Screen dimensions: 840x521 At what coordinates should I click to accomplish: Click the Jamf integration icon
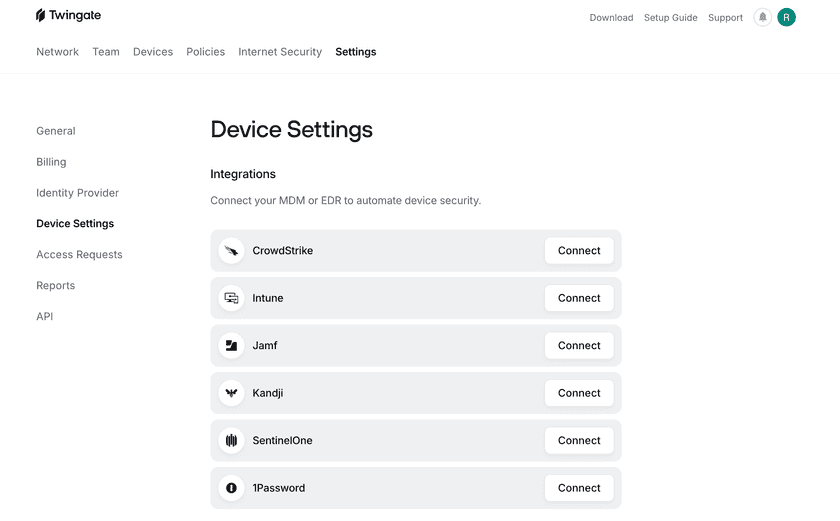click(231, 346)
